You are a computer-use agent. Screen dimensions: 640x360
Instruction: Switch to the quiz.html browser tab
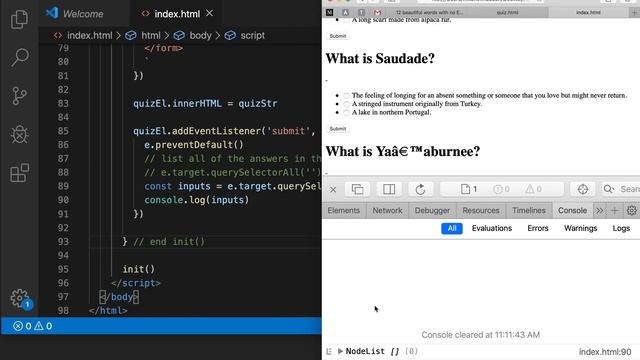pos(507,13)
